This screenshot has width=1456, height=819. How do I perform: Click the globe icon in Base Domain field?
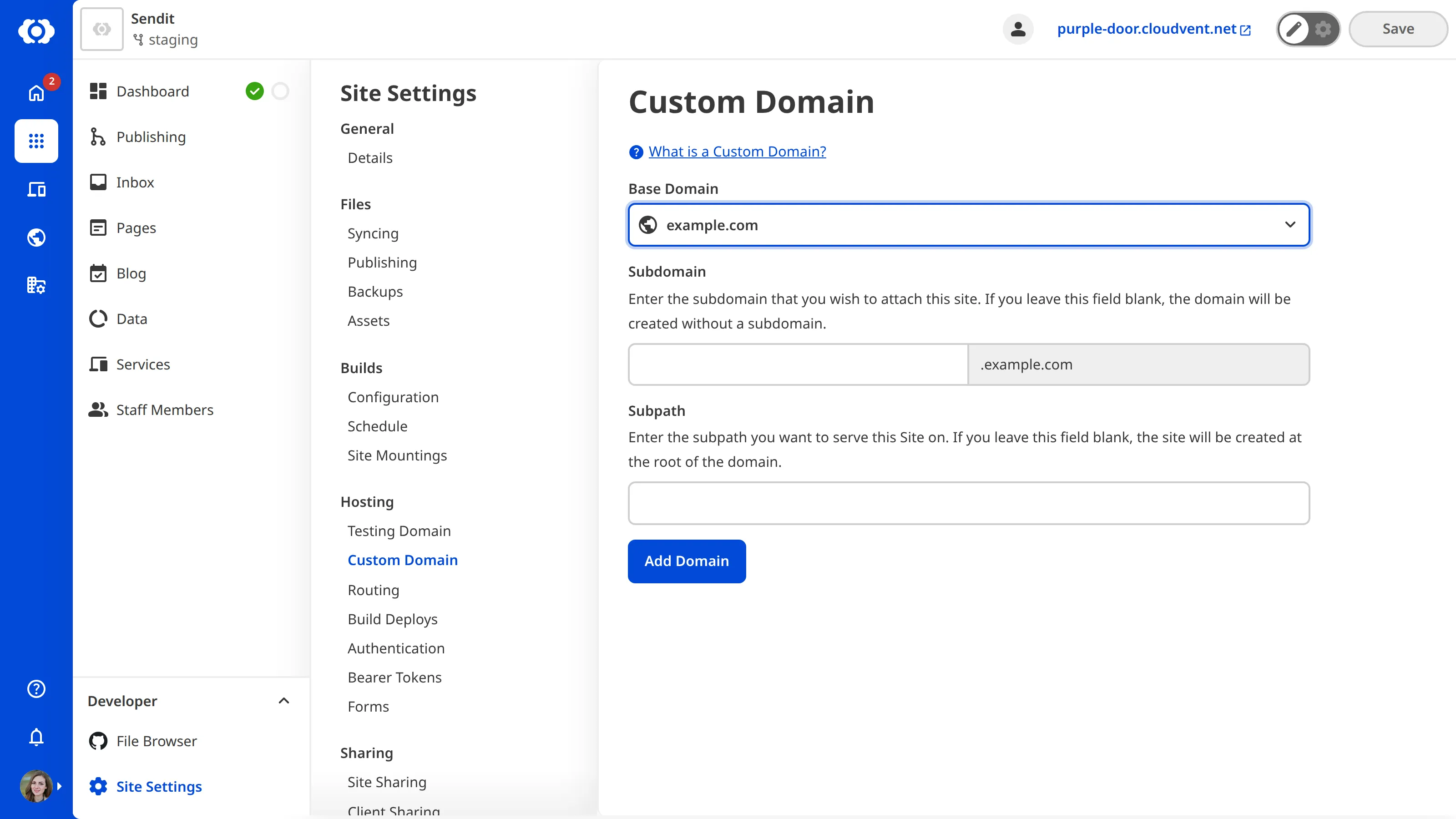tap(648, 225)
